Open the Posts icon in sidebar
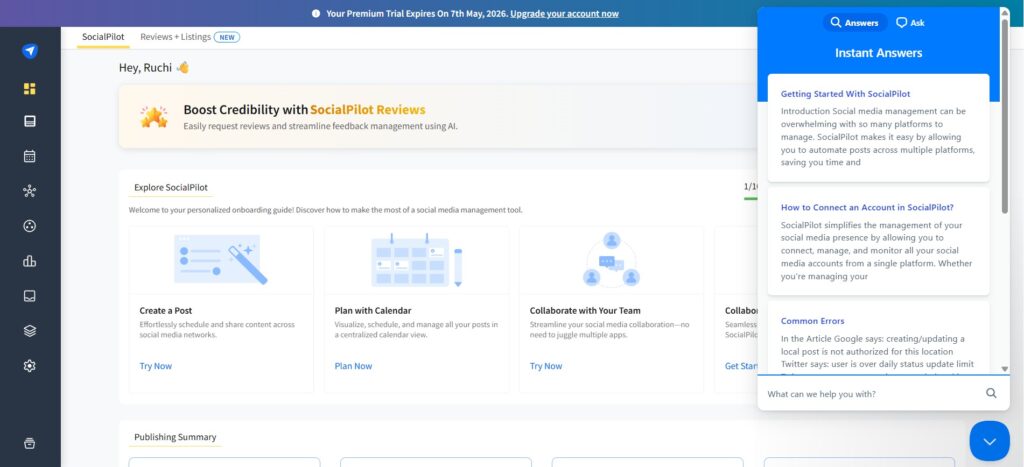This screenshot has height=467, width=1024. 29,121
